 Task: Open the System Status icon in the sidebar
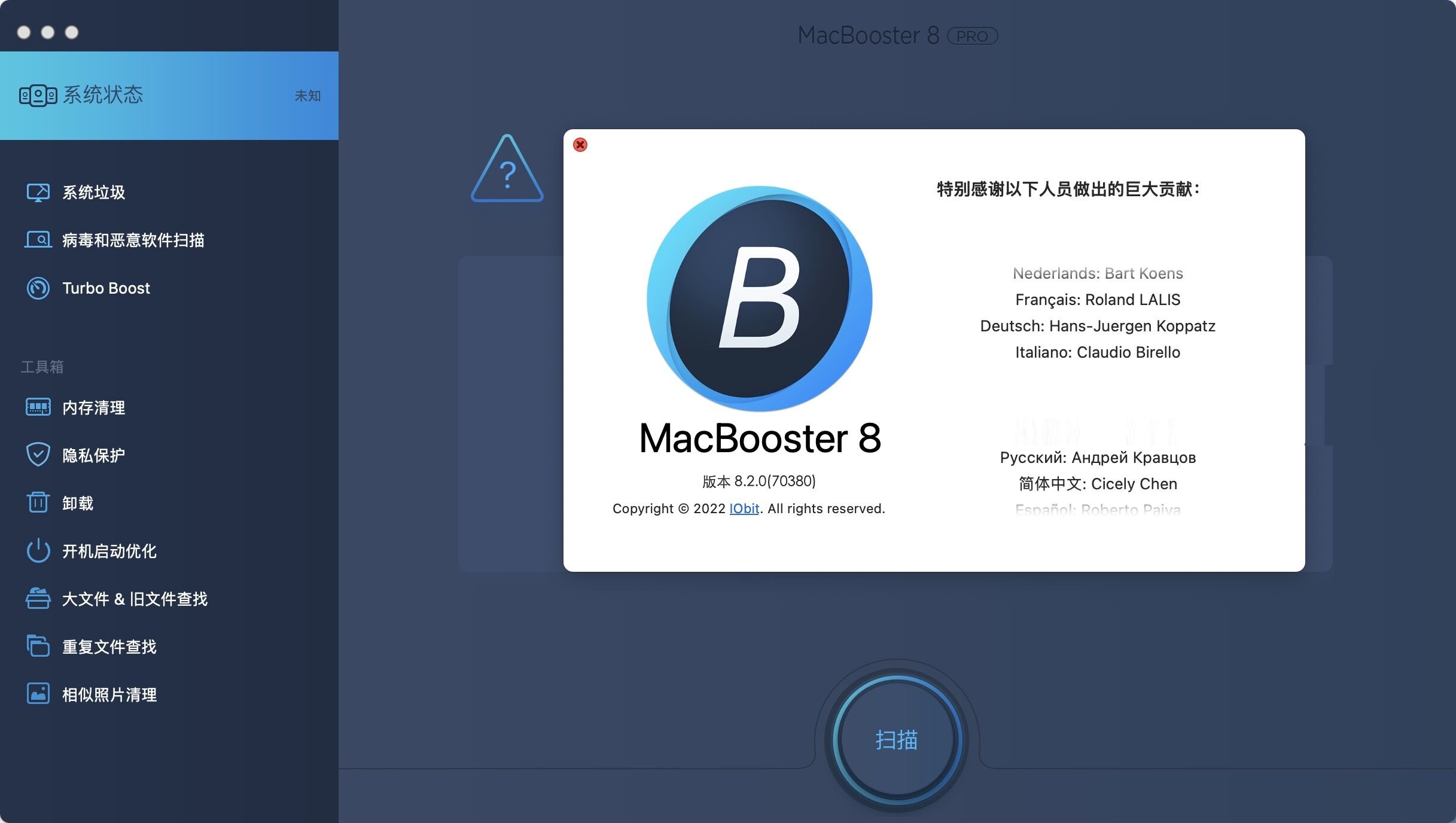38,95
